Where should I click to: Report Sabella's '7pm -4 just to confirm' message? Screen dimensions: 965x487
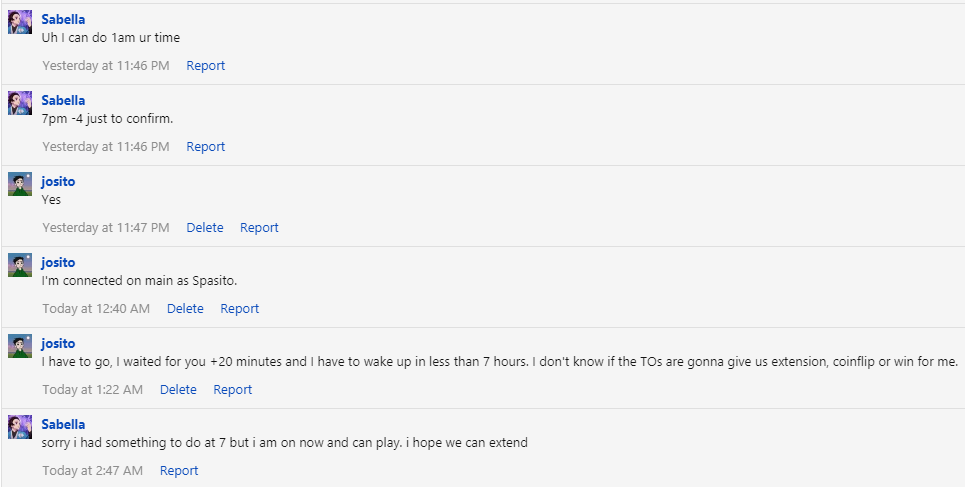pyautogui.click(x=206, y=147)
